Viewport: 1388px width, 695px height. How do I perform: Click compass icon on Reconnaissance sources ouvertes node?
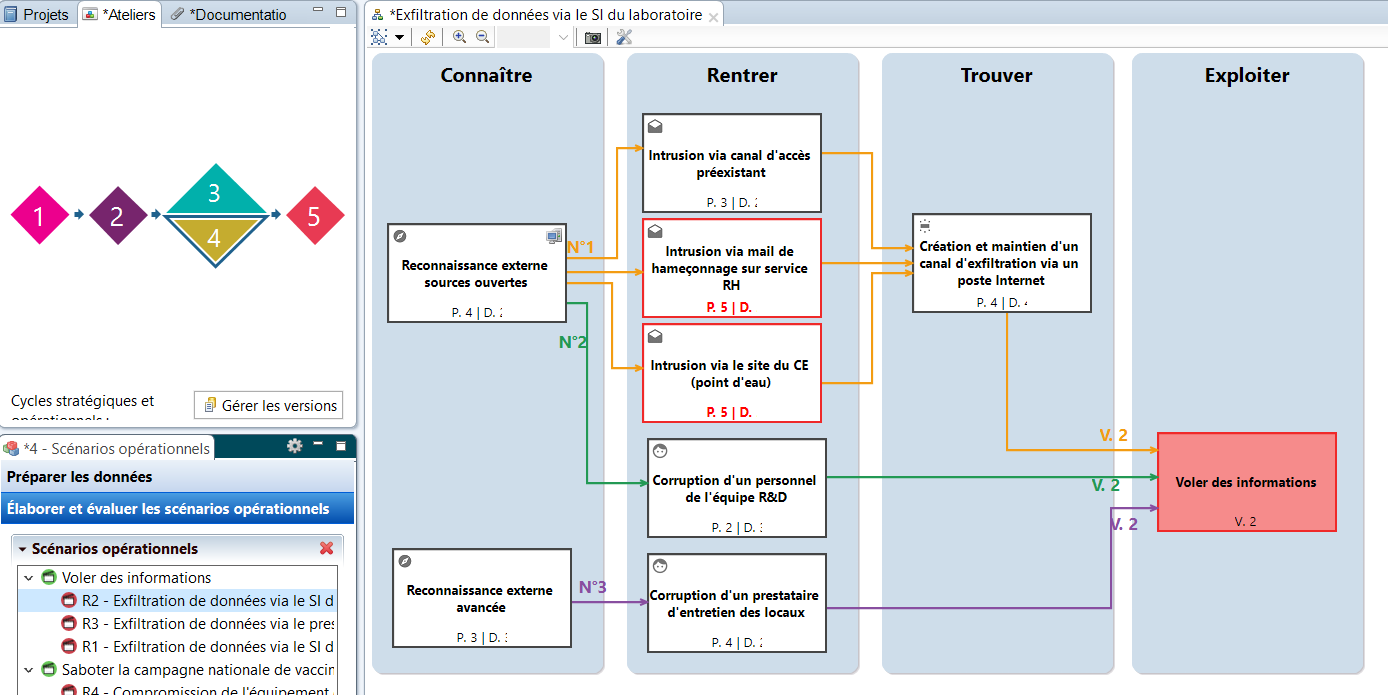(400, 237)
